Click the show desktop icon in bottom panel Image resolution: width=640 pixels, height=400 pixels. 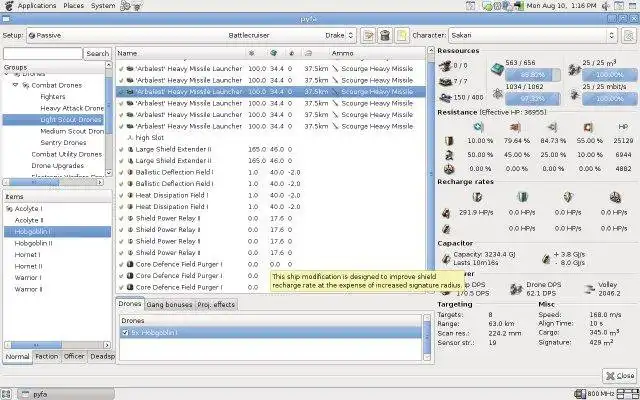[6, 394]
